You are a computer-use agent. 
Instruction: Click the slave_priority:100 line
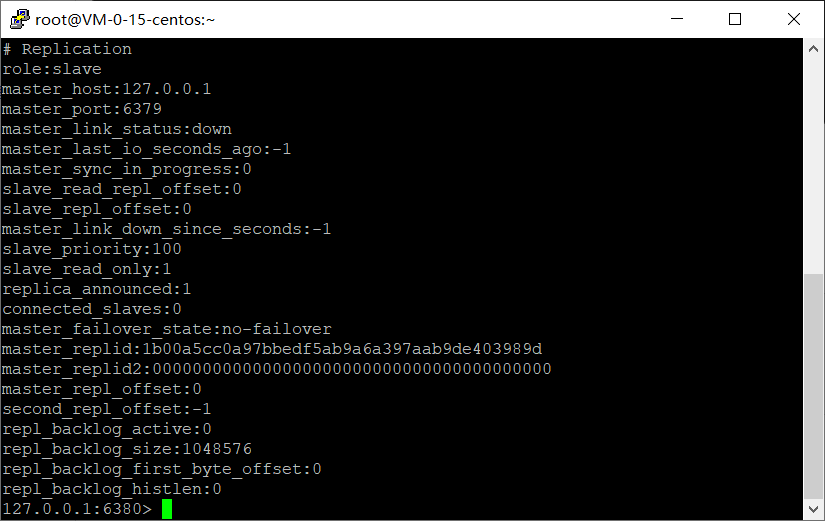coord(91,249)
